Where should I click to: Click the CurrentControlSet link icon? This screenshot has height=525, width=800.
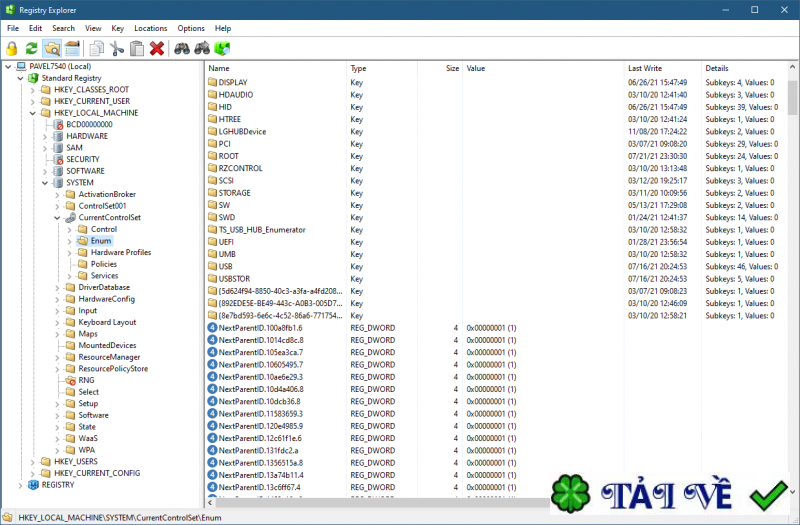(x=70, y=217)
